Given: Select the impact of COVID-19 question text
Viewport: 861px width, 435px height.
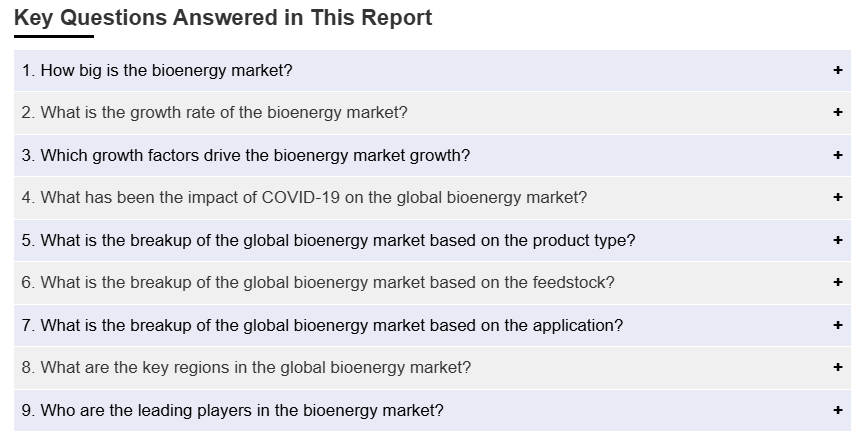Looking at the screenshot, I should pyautogui.click(x=304, y=198).
